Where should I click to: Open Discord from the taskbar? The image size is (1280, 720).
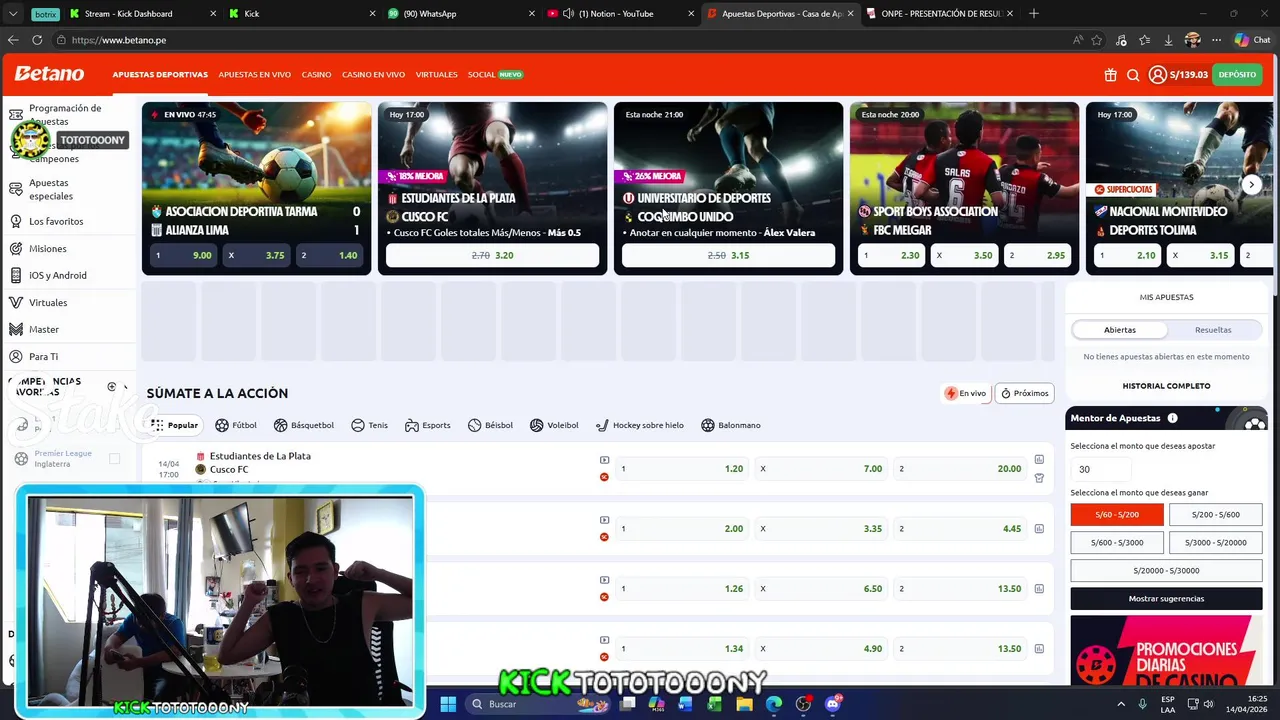tap(833, 704)
